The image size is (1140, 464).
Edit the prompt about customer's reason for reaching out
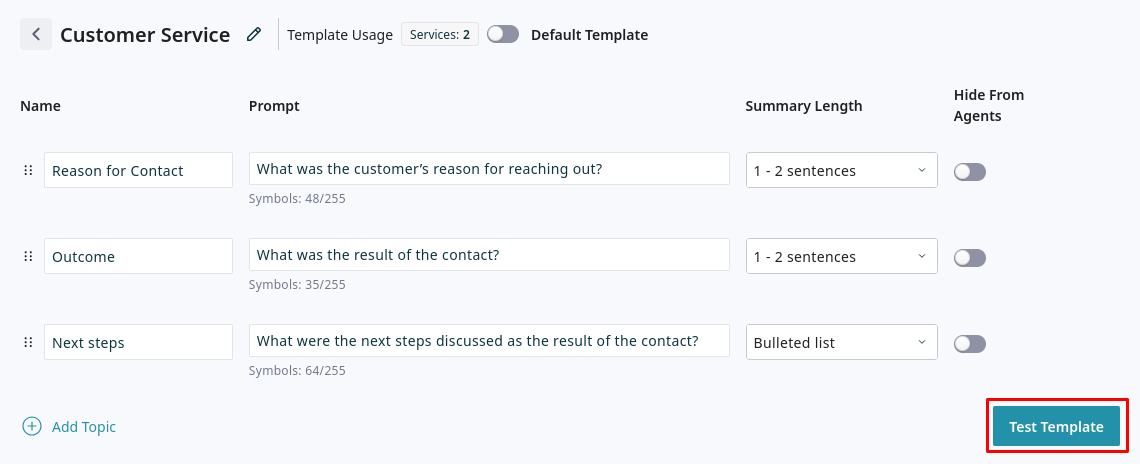489,169
